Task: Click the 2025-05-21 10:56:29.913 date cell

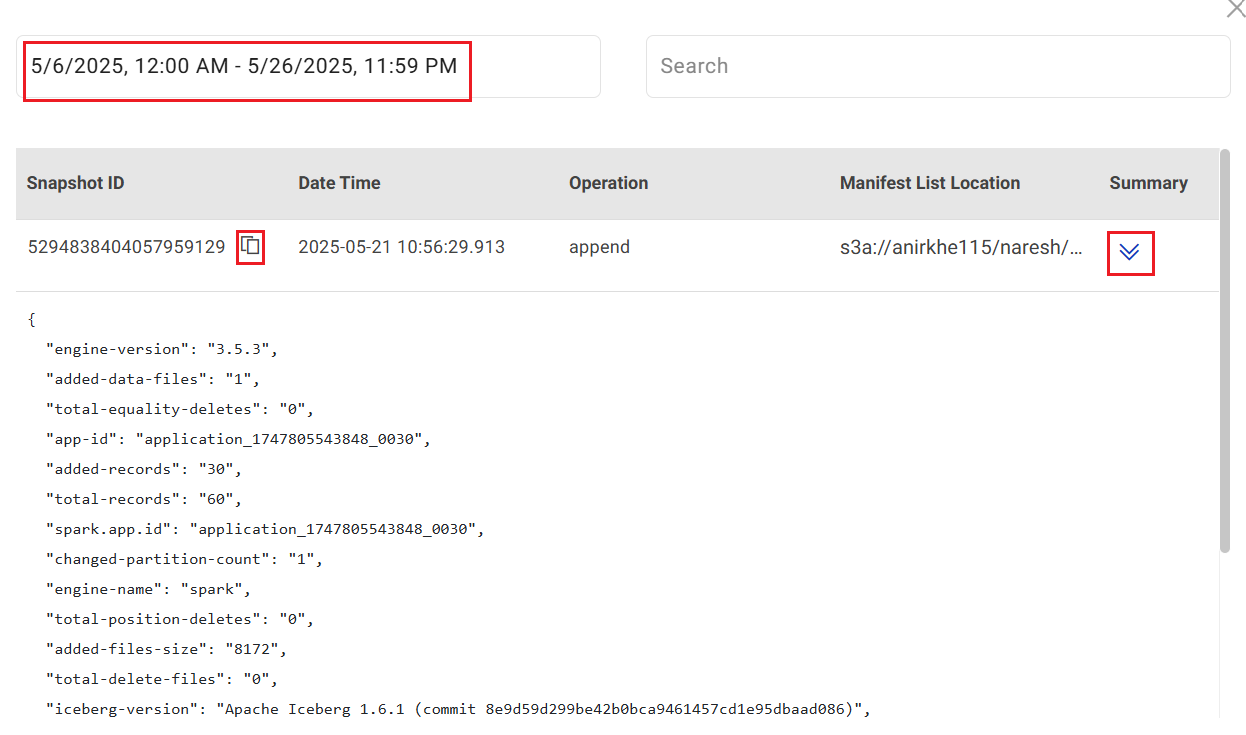Action: coord(401,247)
